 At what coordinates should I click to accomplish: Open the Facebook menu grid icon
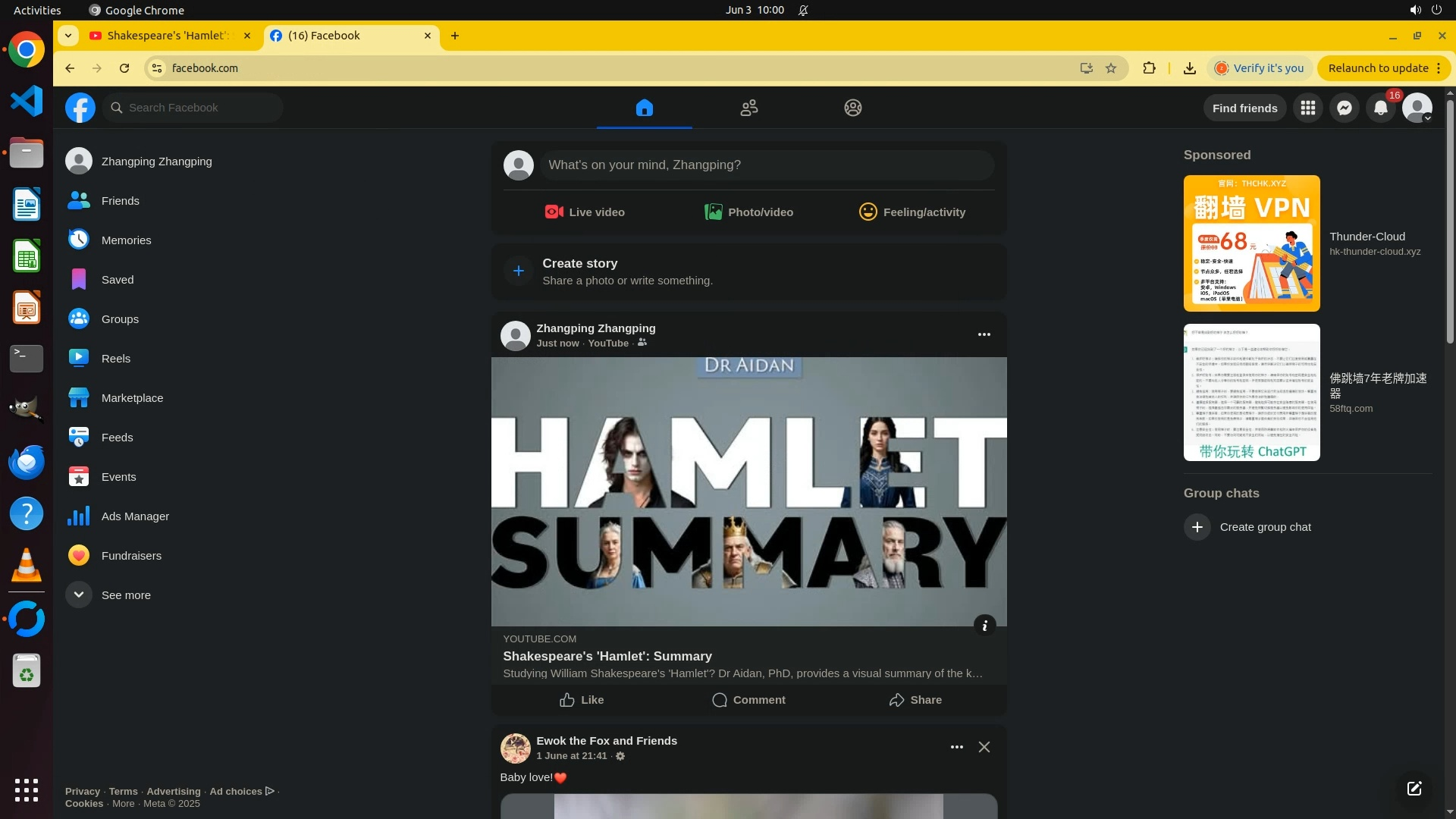[x=1308, y=108]
